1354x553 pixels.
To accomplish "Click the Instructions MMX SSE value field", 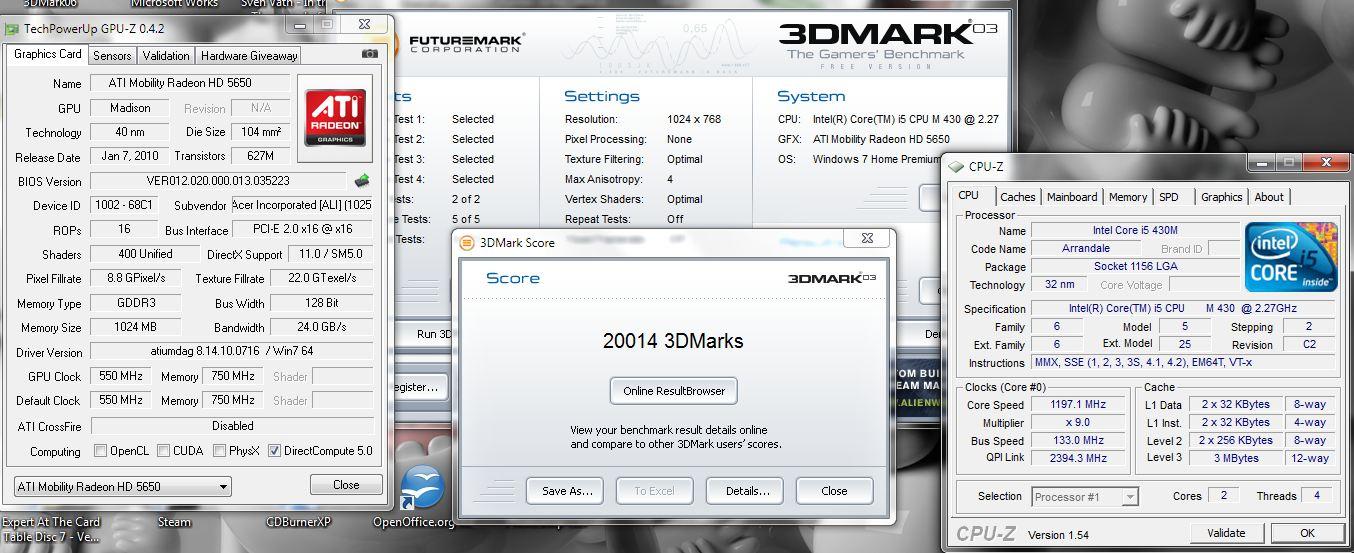I will (x=1183, y=363).
